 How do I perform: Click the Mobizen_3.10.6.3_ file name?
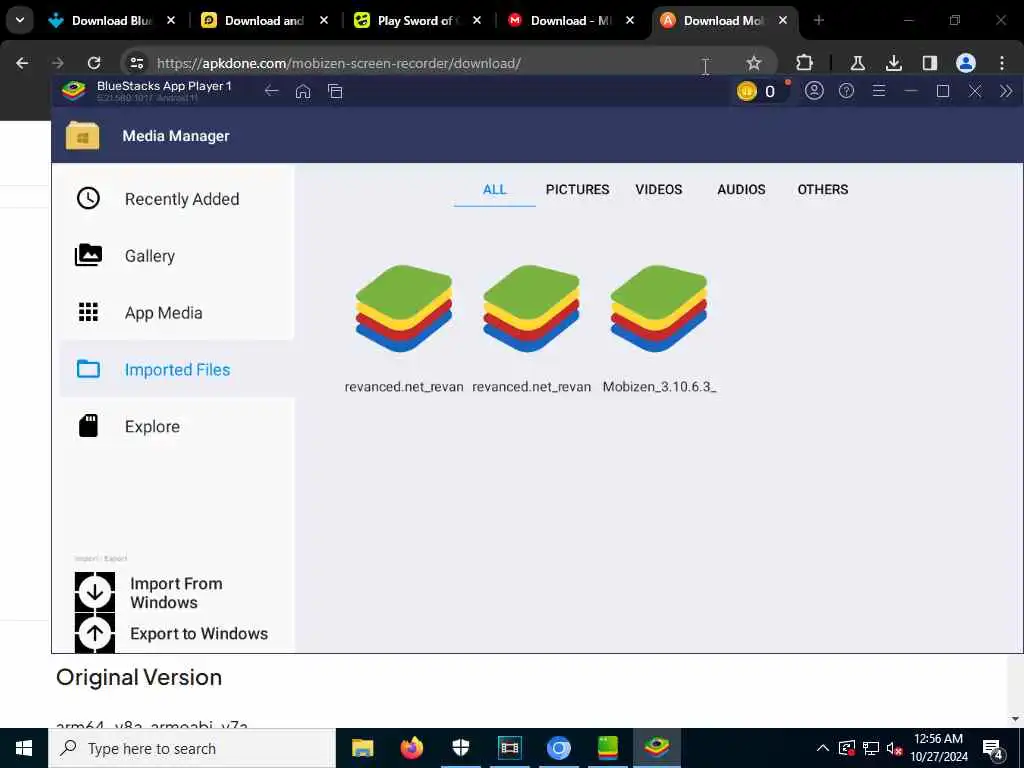(x=659, y=387)
